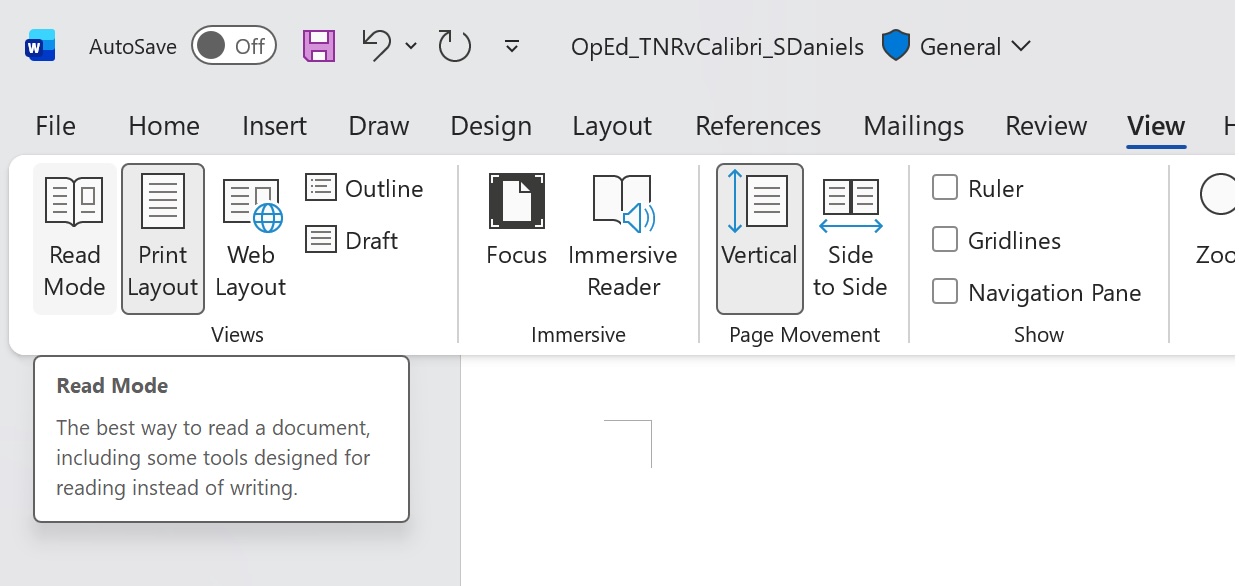Switch to Draft view
This screenshot has width=1239, height=586.
pos(352,239)
